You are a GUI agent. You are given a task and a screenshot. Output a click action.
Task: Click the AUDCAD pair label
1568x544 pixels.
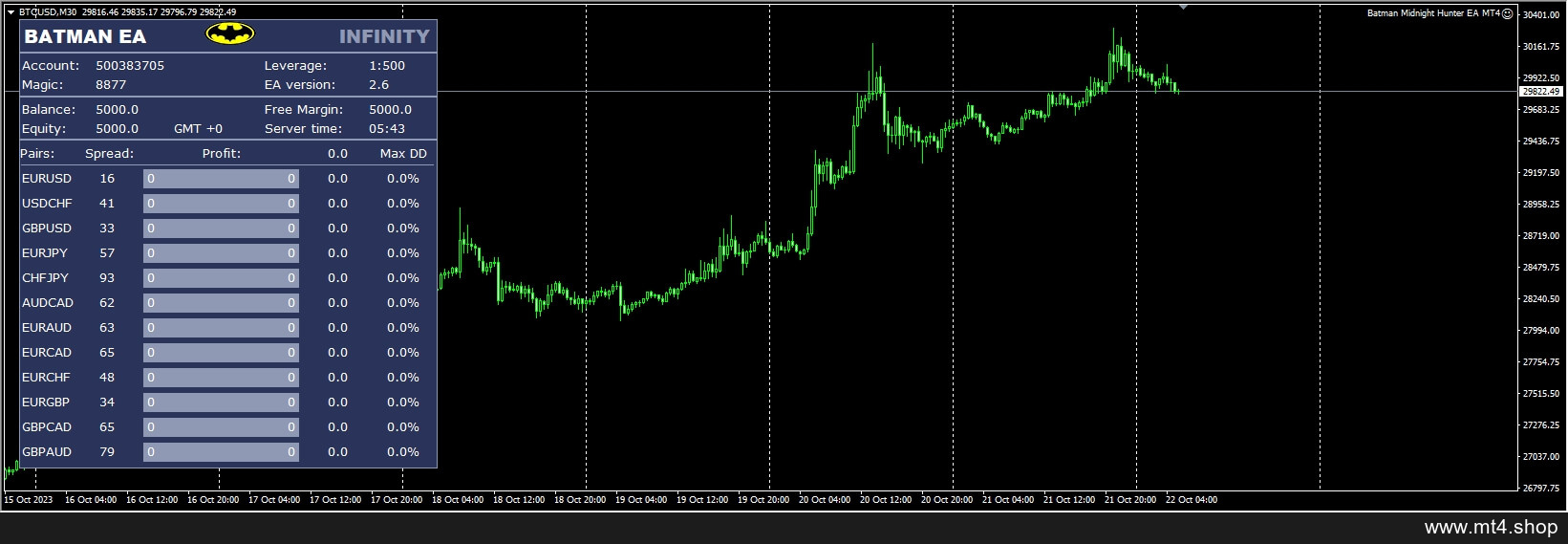coord(48,303)
